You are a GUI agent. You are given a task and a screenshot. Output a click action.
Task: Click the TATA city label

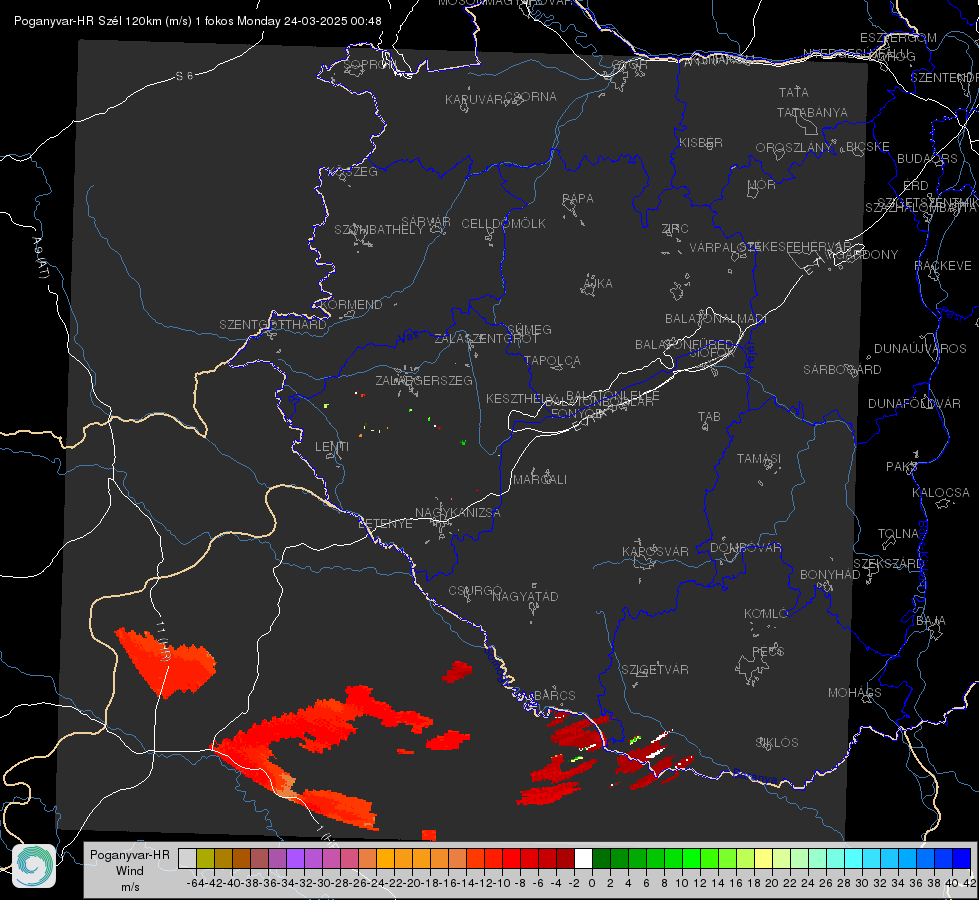[794, 92]
